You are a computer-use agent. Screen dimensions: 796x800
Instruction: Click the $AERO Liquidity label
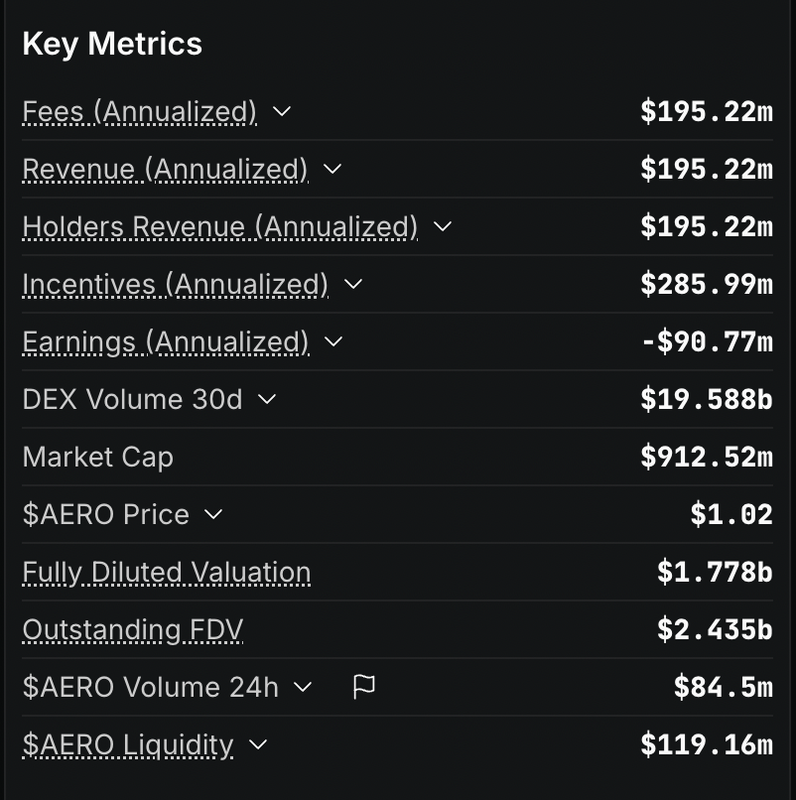128,745
